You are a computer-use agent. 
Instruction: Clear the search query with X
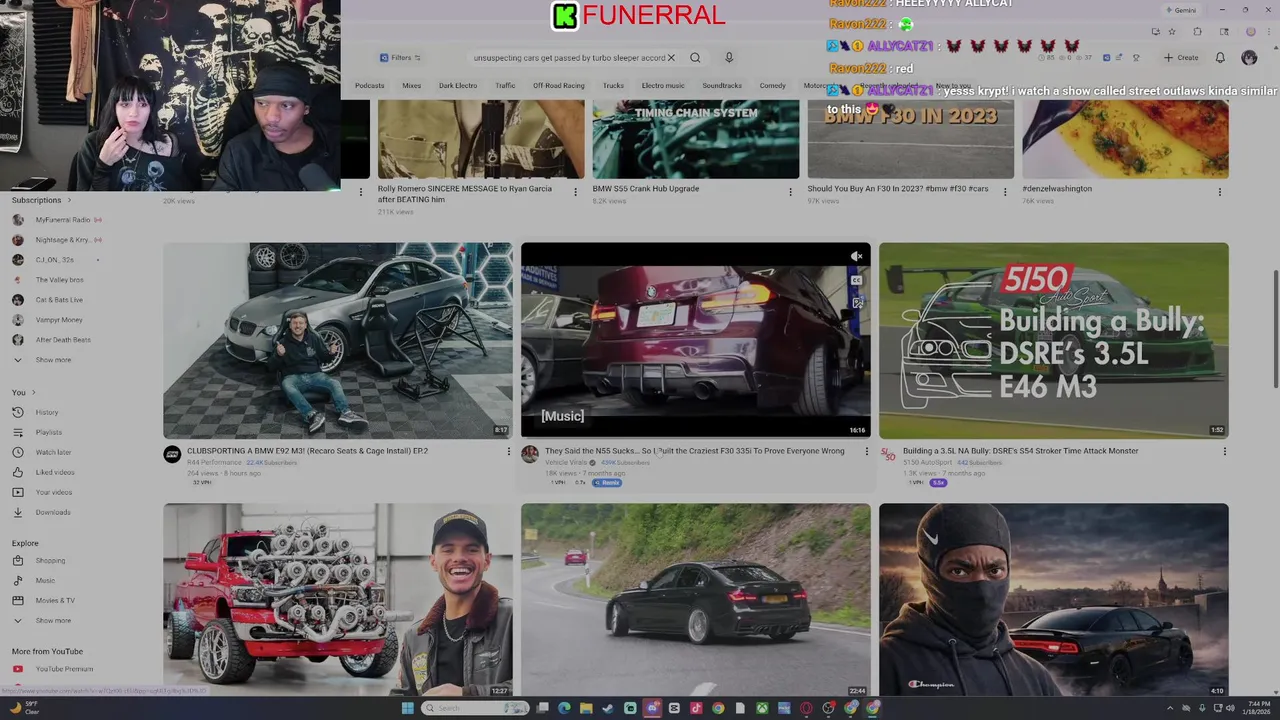point(671,58)
